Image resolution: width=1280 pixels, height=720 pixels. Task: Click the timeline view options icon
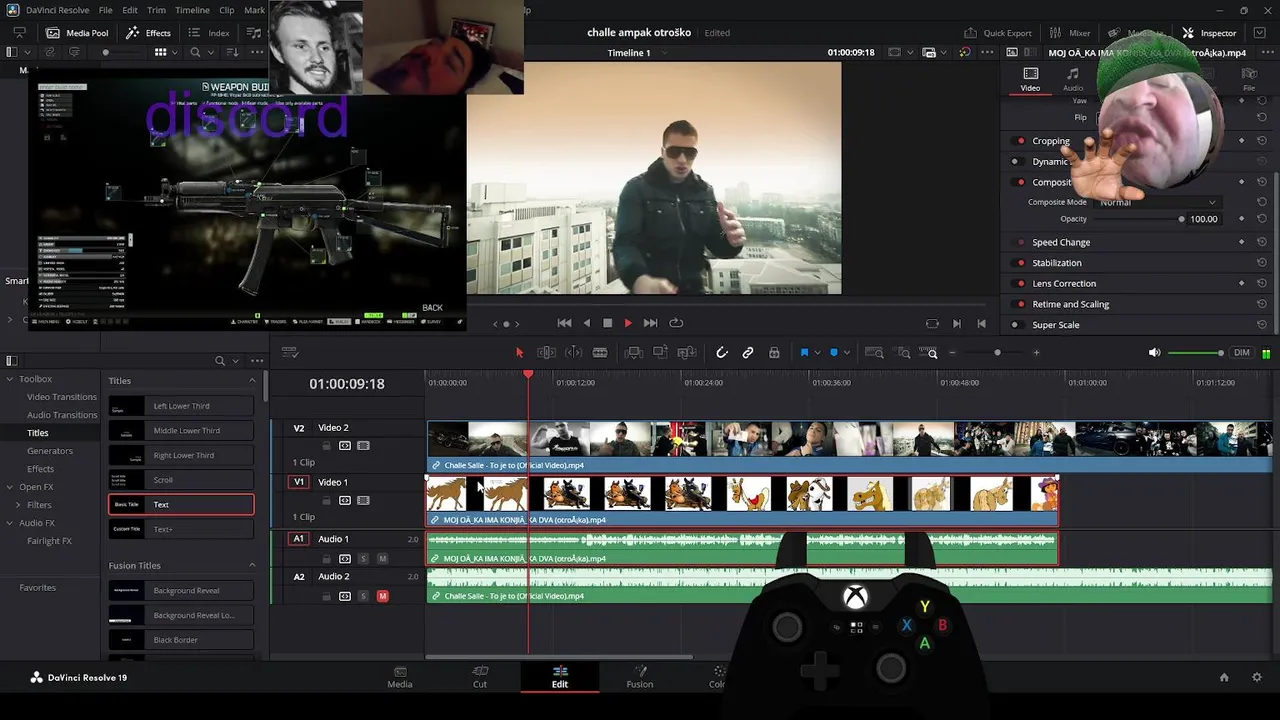tap(290, 353)
